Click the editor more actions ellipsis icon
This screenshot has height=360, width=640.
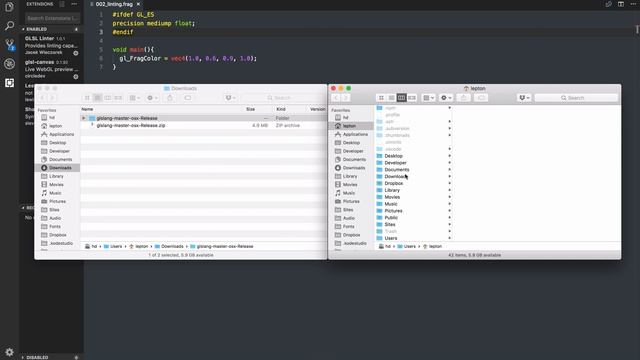633,4
